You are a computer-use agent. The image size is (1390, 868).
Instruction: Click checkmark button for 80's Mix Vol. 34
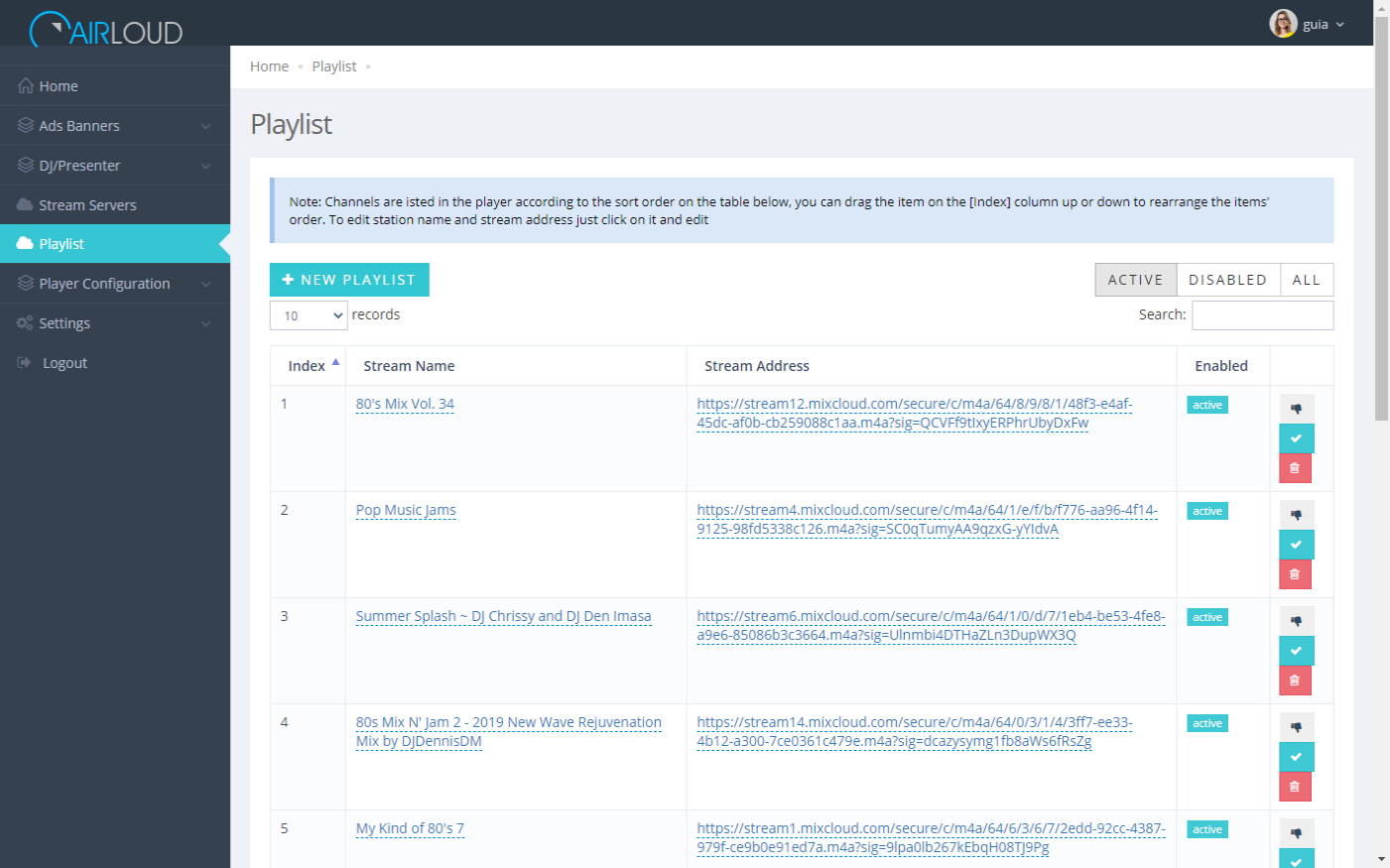point(1296,438)
